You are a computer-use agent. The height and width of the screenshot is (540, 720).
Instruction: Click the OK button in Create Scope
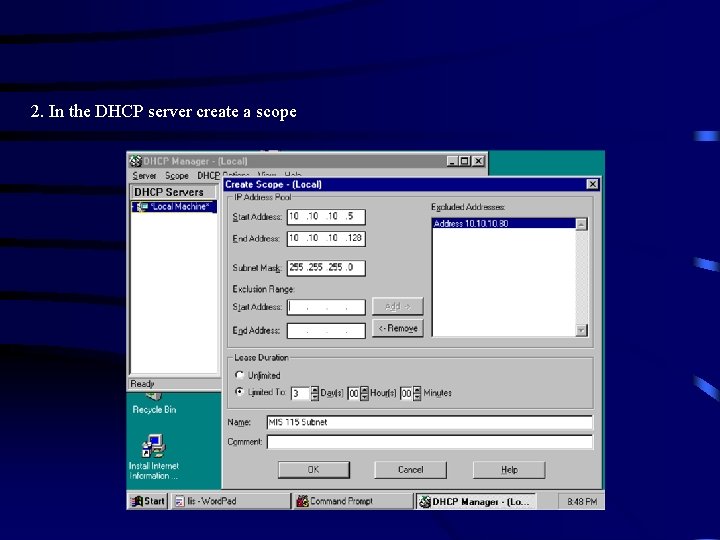(314, 470)
